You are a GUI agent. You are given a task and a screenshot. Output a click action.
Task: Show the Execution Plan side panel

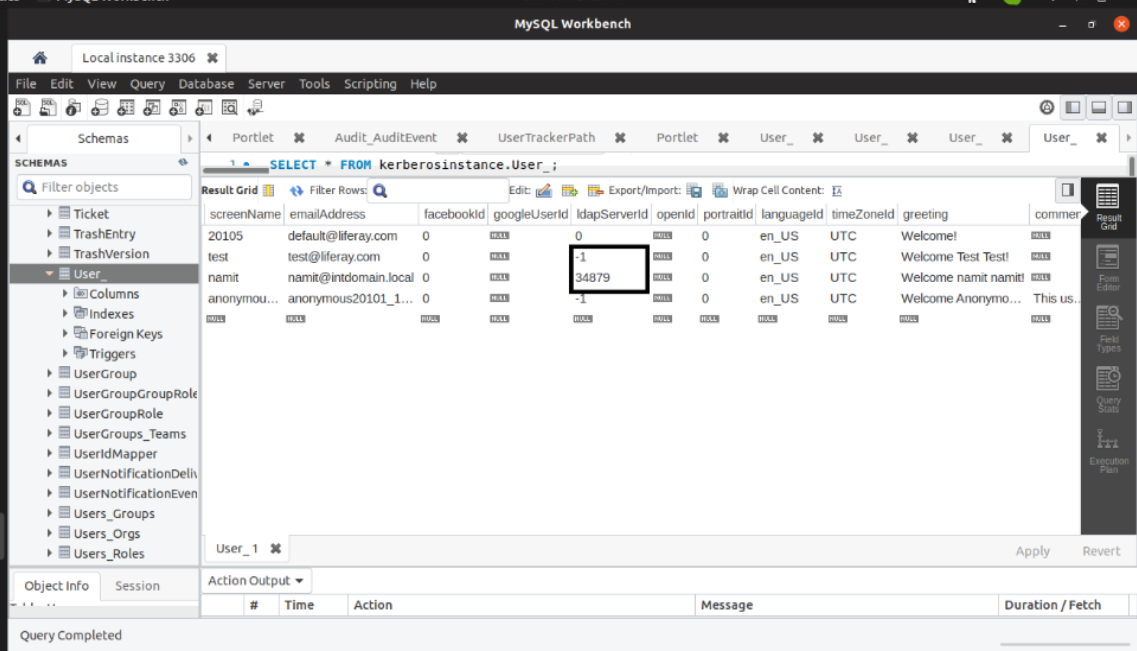pyautogui.click(x=1108, y=451)
